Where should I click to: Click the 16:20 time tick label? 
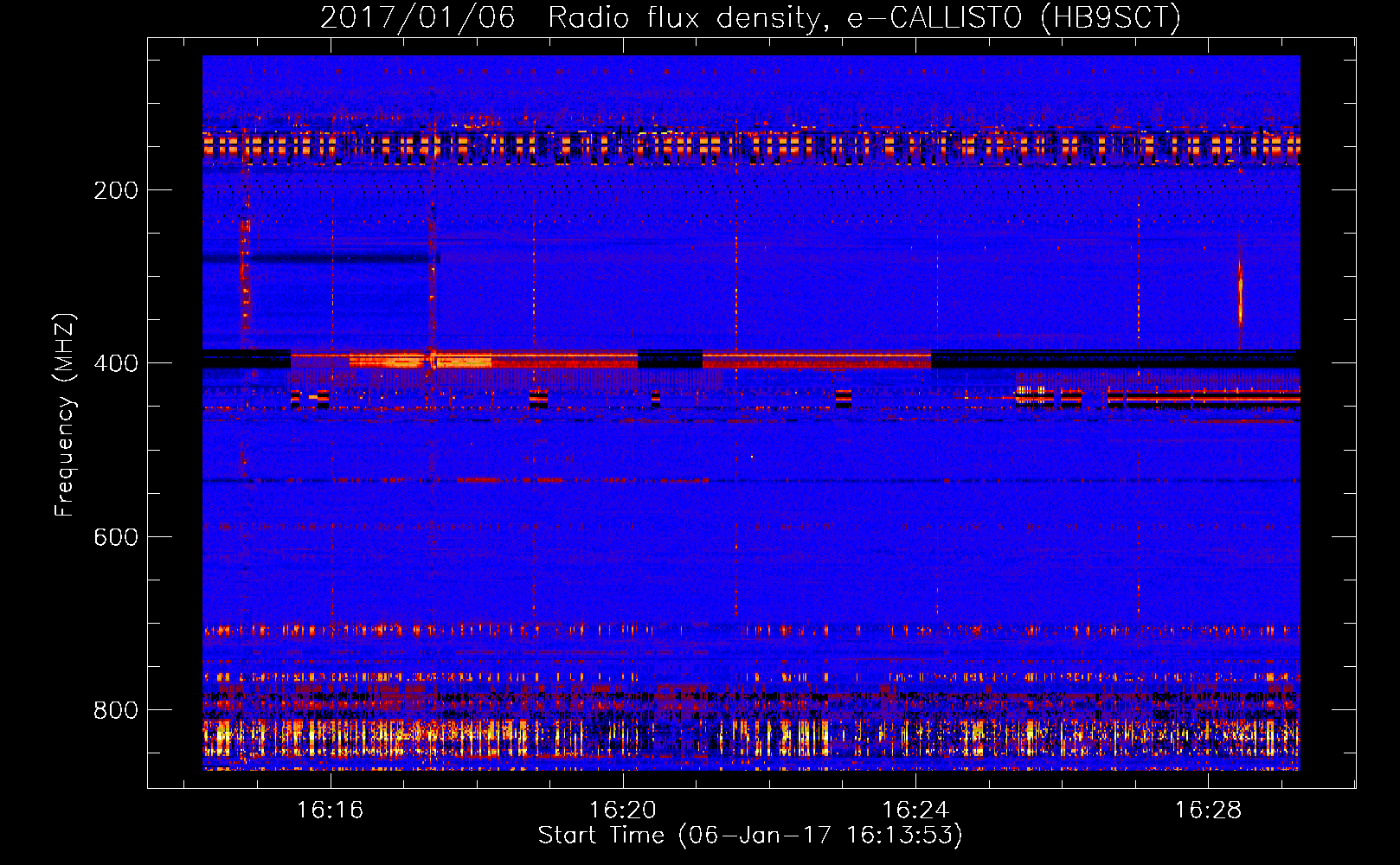tap(622, 810)
